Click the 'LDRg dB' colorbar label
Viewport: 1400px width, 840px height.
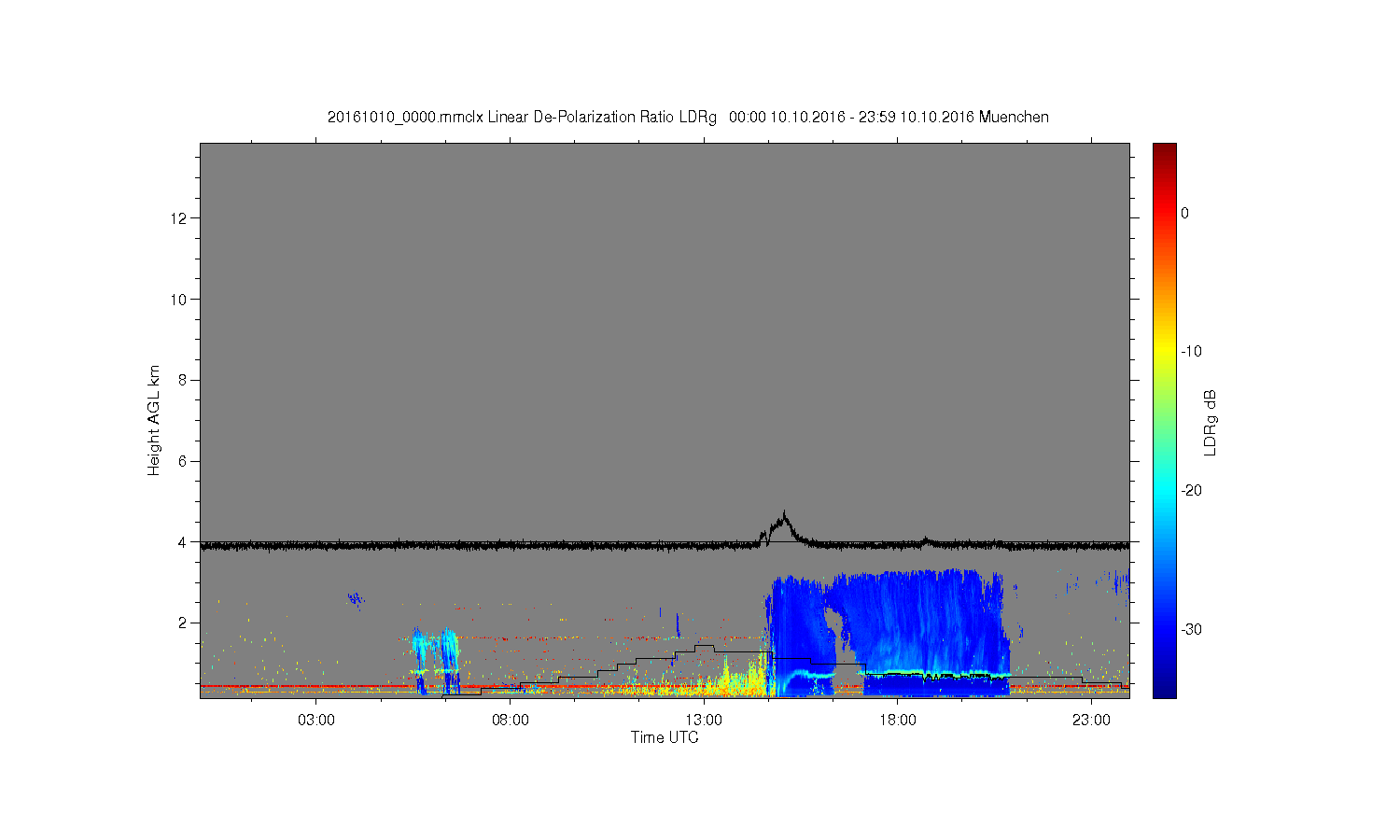(1211, 422)
